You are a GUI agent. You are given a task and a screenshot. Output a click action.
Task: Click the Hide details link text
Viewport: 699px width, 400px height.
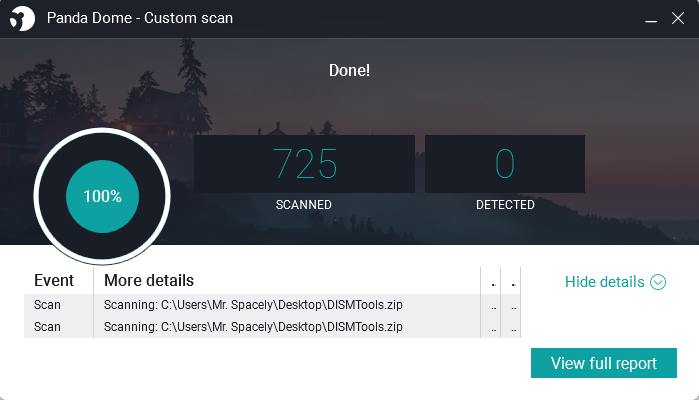click(x=604, y=282)
